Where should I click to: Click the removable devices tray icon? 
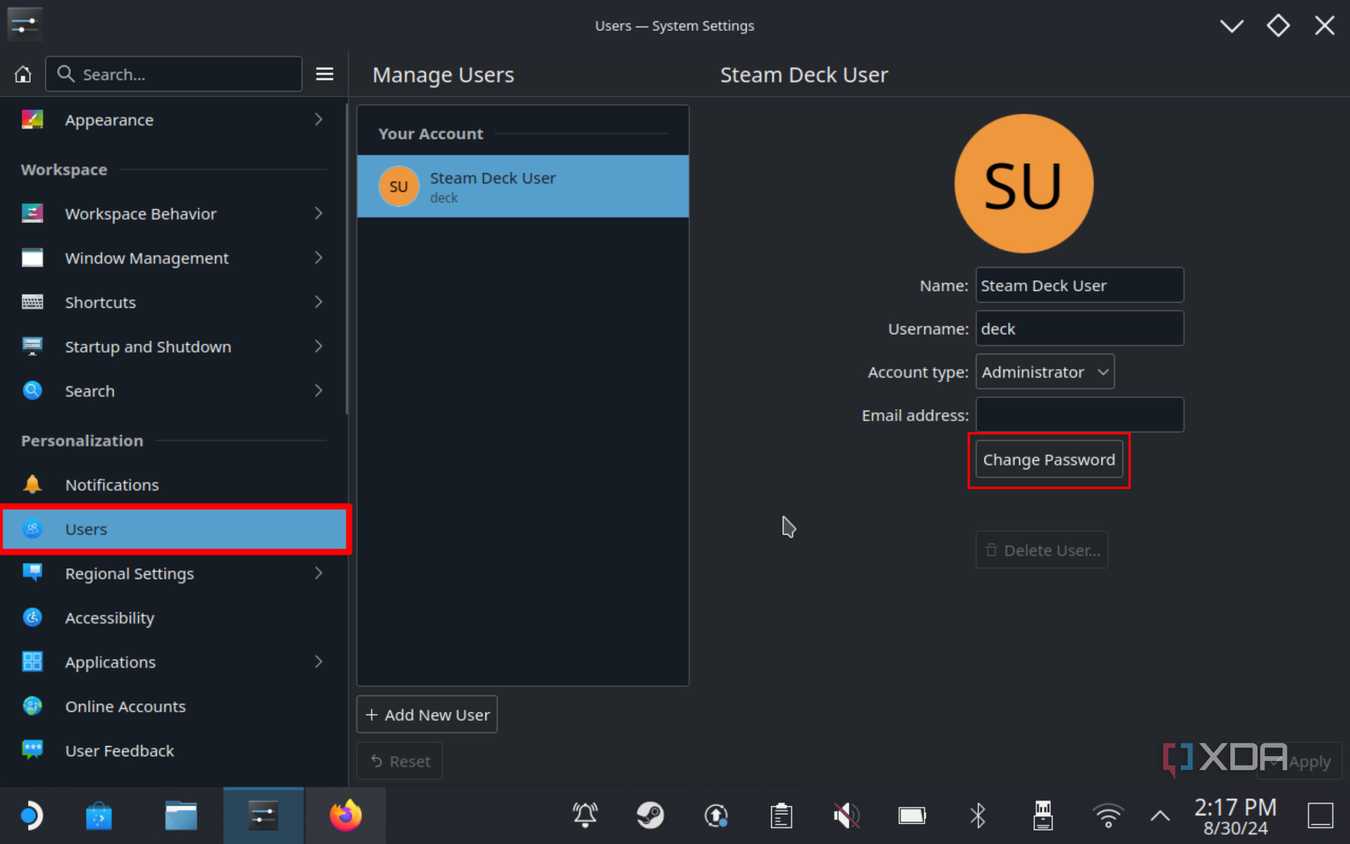coord(1043,816)
